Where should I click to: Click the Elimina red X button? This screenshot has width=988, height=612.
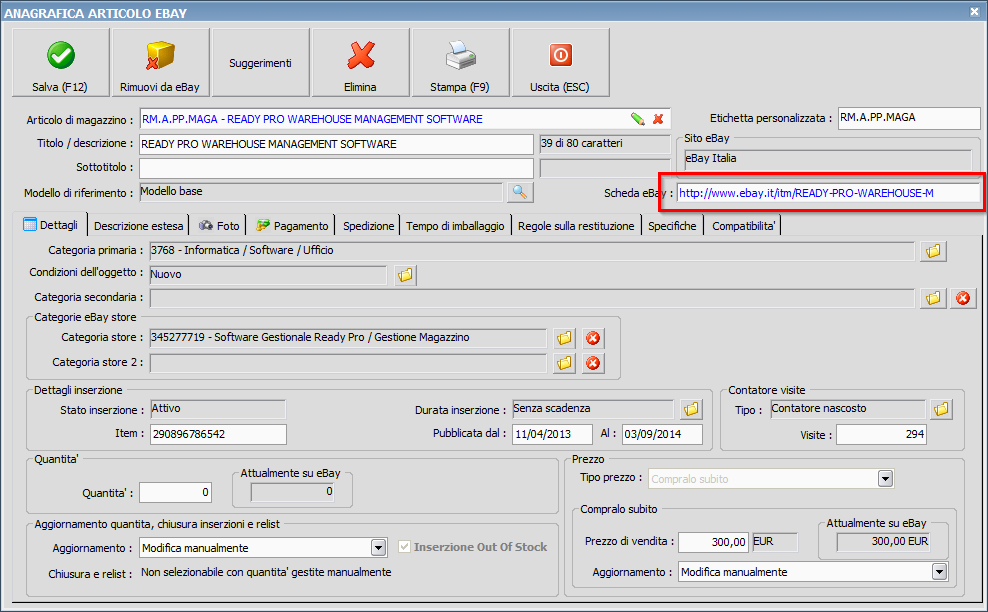[x=360, y=62]
